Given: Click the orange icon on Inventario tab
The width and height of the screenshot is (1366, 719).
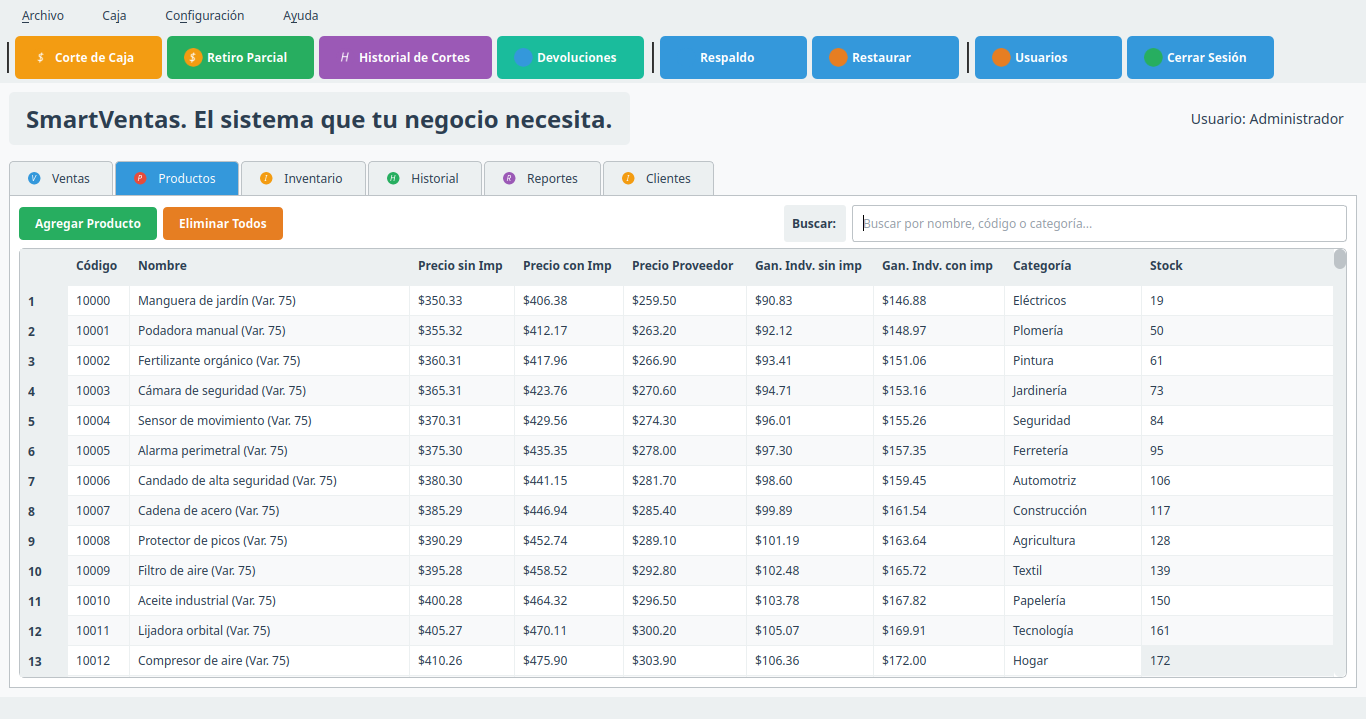Looking at the screenshot, I should pos(266,178).
